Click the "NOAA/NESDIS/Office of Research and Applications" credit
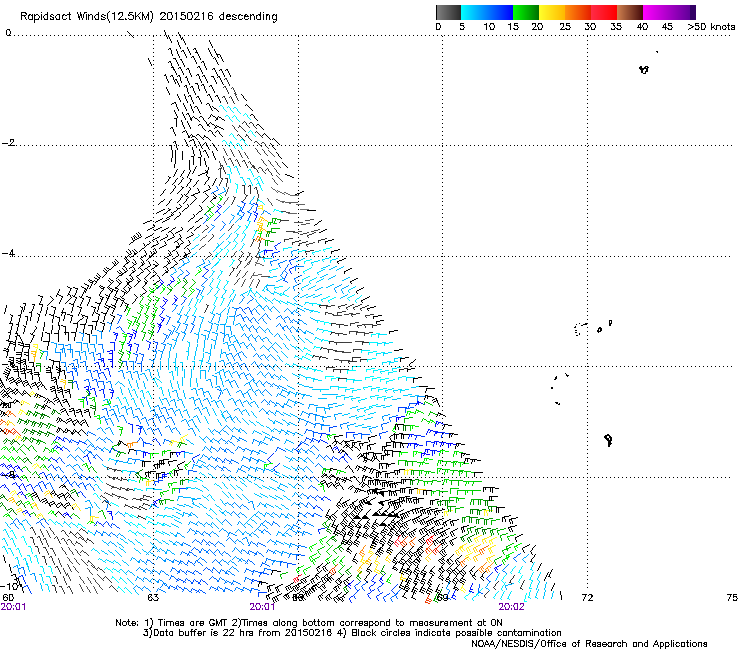 [x=589, y=644]
